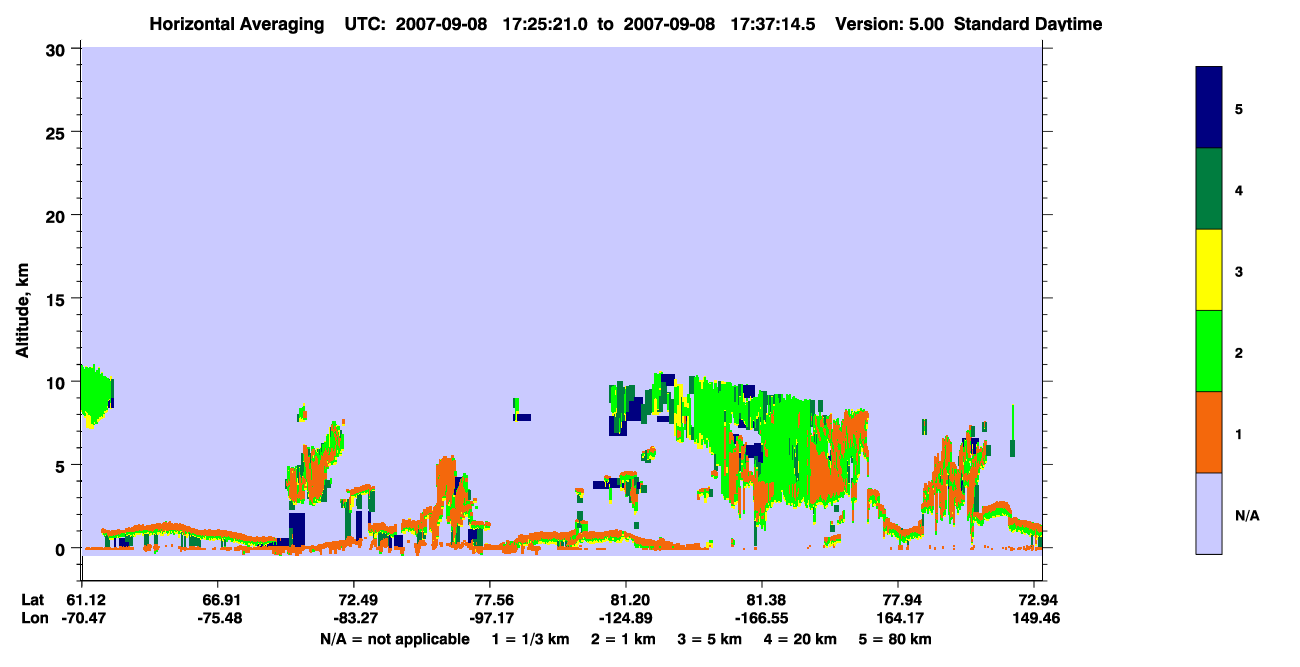Click the y-axis tick label 10

tap(58, 382)
